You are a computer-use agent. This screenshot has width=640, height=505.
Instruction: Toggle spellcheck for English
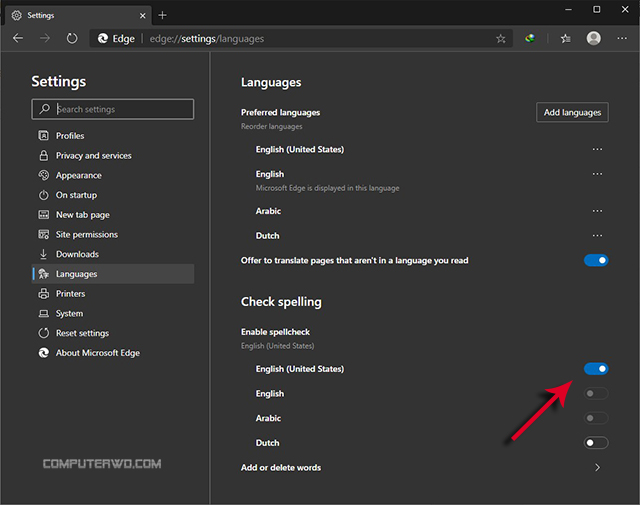click(x=596, y=394)
